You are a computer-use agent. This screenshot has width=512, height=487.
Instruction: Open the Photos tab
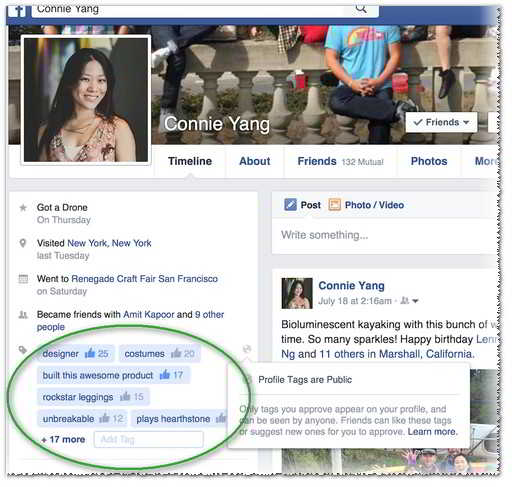(x=429, y=161)
